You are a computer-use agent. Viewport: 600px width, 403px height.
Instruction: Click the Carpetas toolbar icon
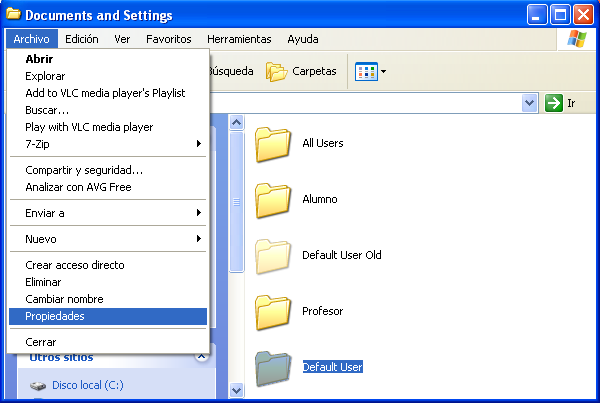click(277, 72)
